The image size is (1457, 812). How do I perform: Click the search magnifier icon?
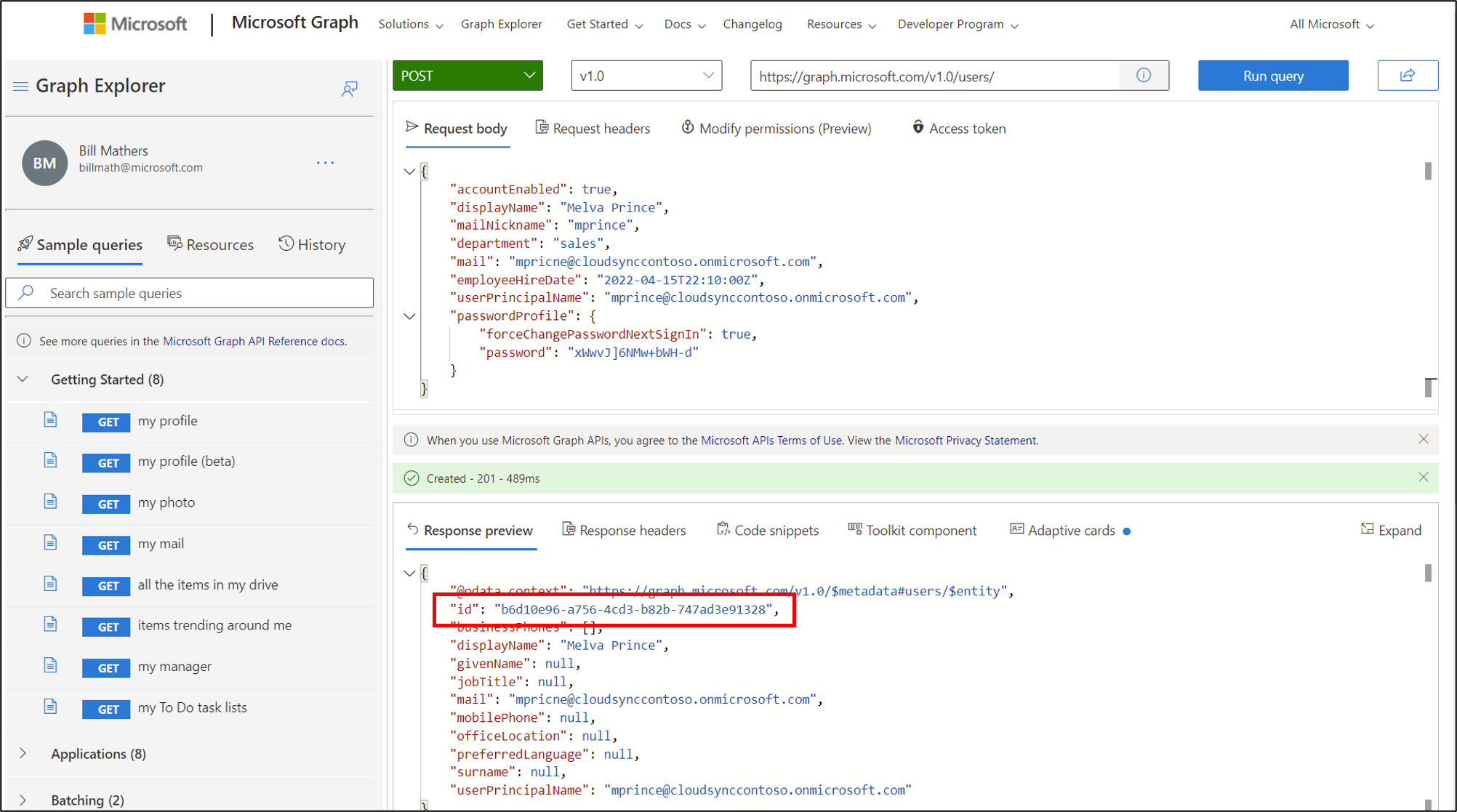pos(26,292)
